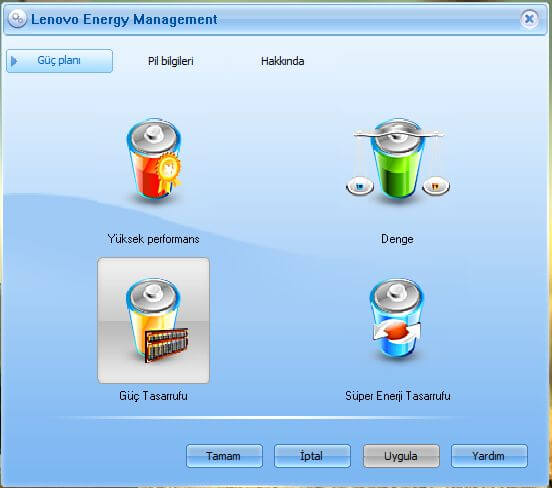Choose the green Denge battery with scales
Viewport: 552px width, 488px height.
pos(398,162)
